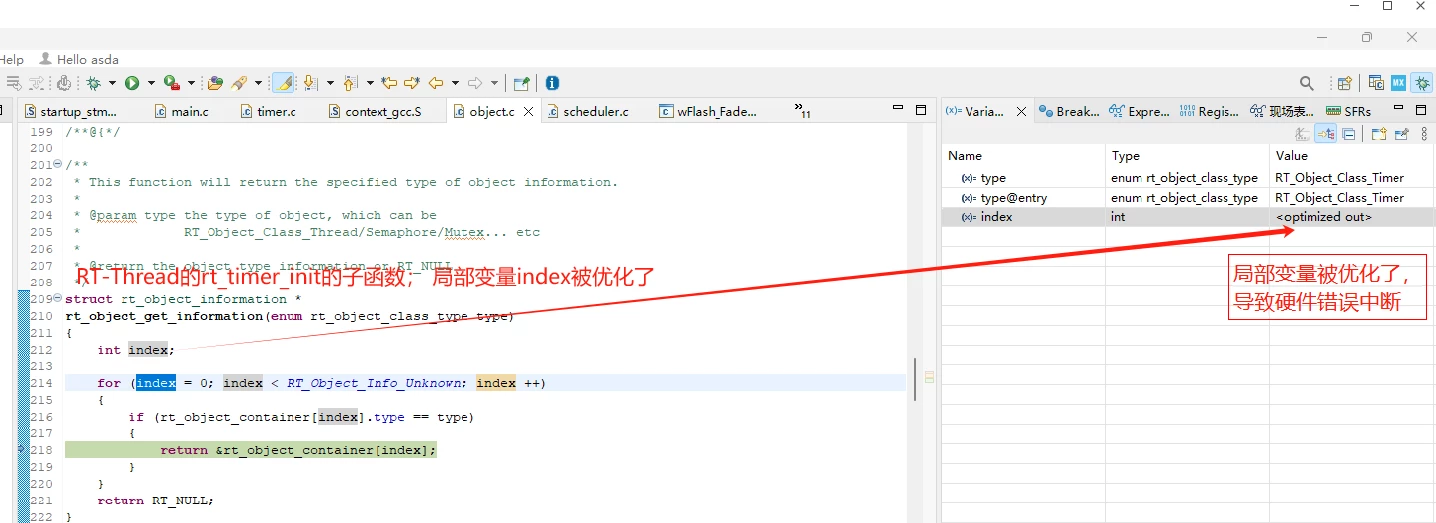Screen dimensions: 1436x523
Task: Click Collapse All in Variables view
Action: [x=1348, y=134]
